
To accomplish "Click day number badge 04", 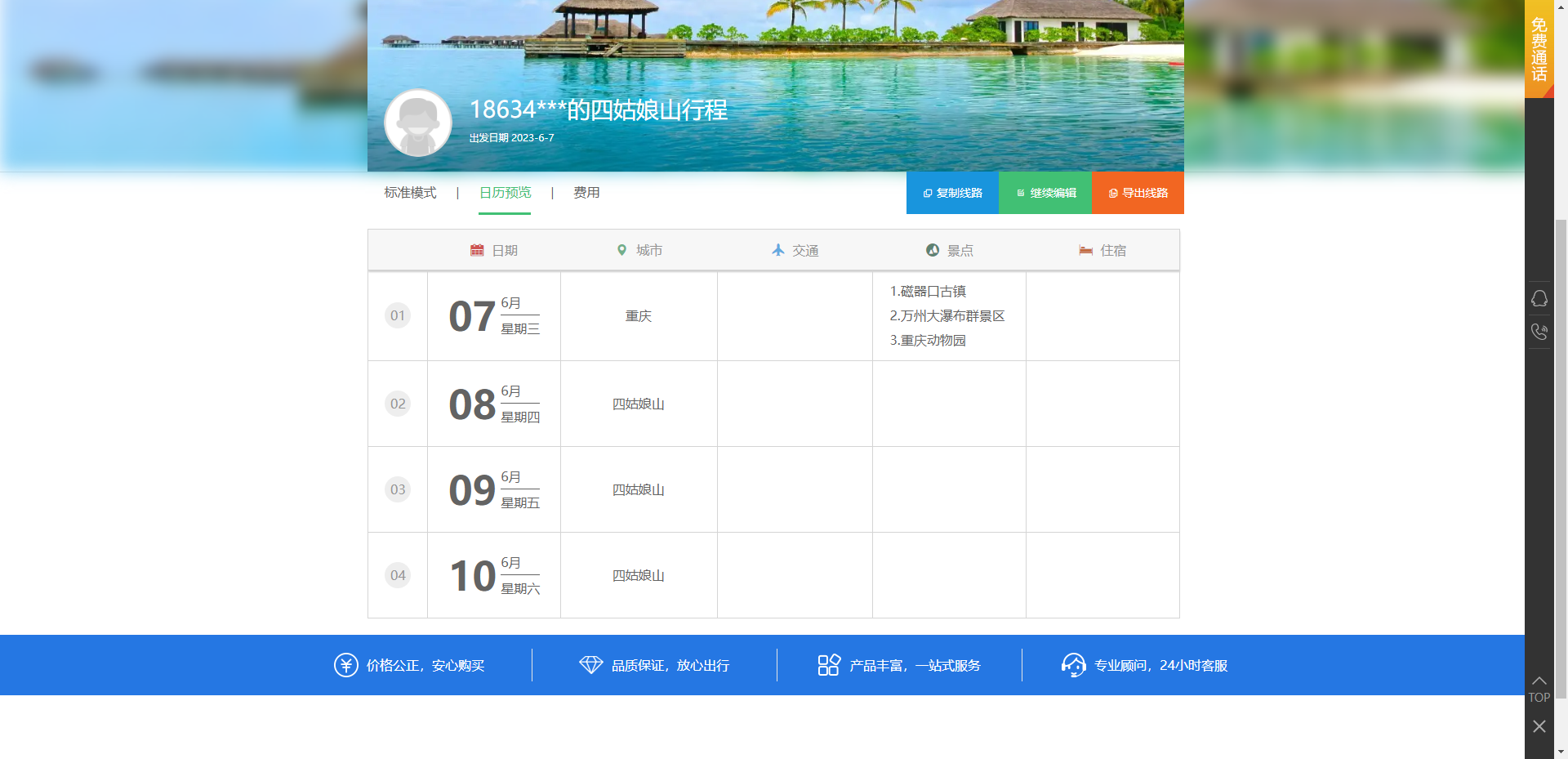I will pyautogui.click(x=398, y=575).
